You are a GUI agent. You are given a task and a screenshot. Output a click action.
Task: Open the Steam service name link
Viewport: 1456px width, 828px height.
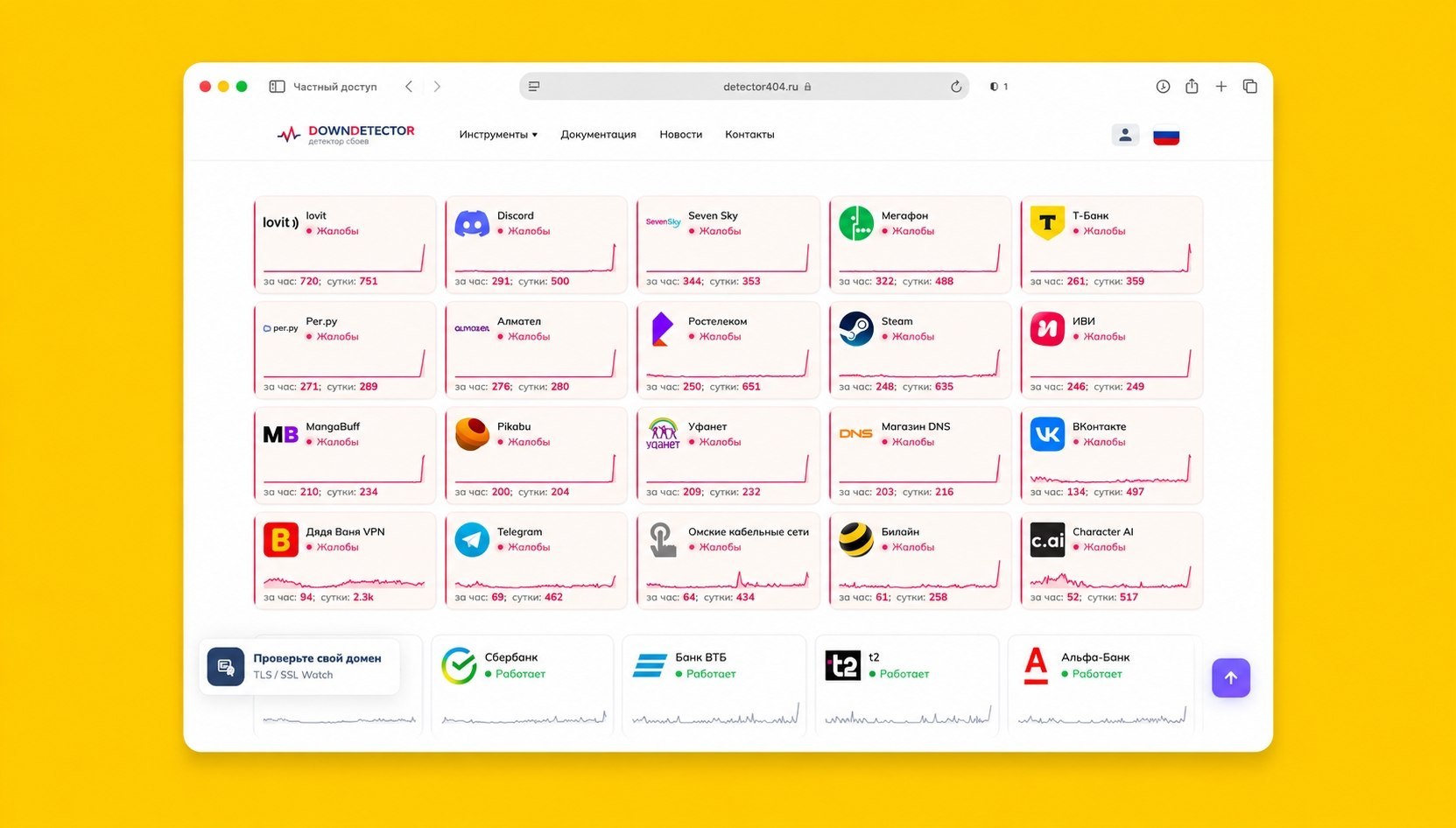click(897, 321)
